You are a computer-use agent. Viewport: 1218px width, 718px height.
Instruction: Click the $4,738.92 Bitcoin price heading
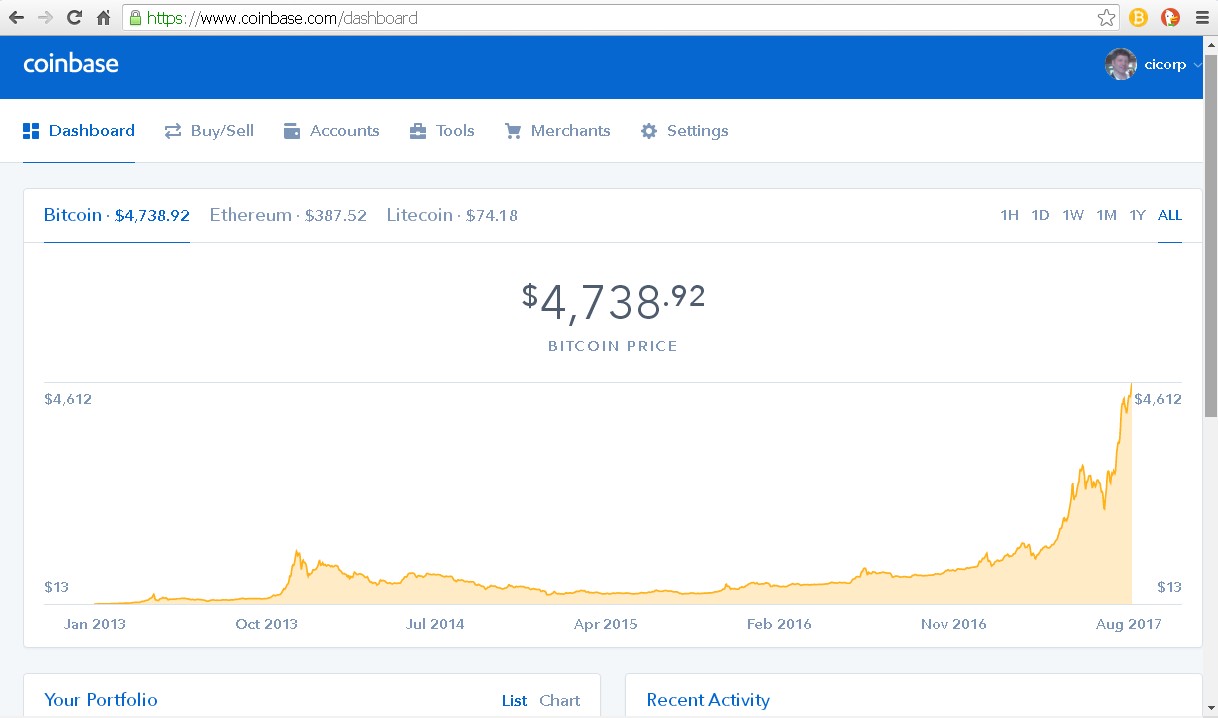pyautogui.click(x=613, y=301)
